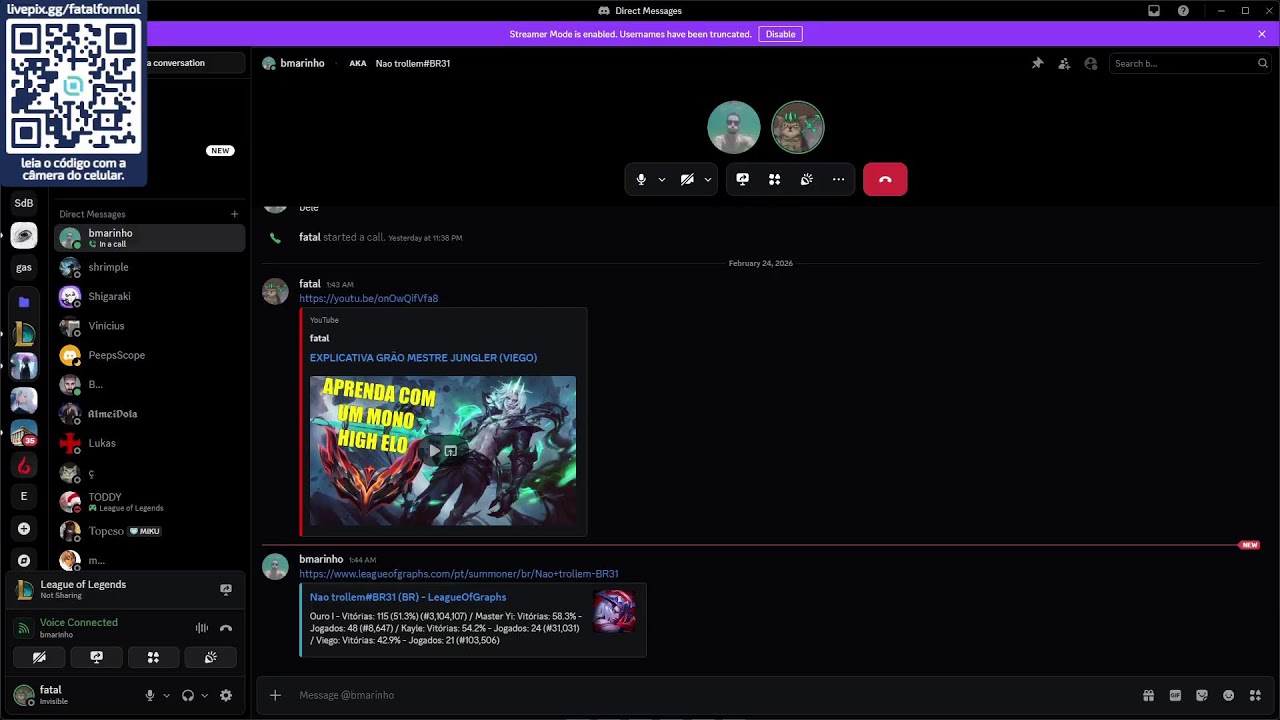Find or start a conversation box
This screenshot has width=1280, height=720.
[x=195, y=63]
